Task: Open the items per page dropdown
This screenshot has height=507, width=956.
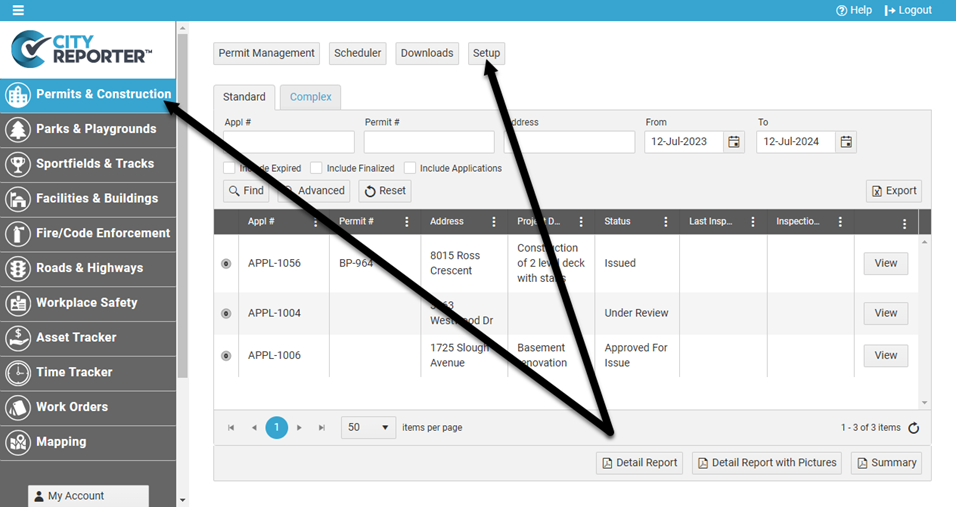Action: coord(368,428)
